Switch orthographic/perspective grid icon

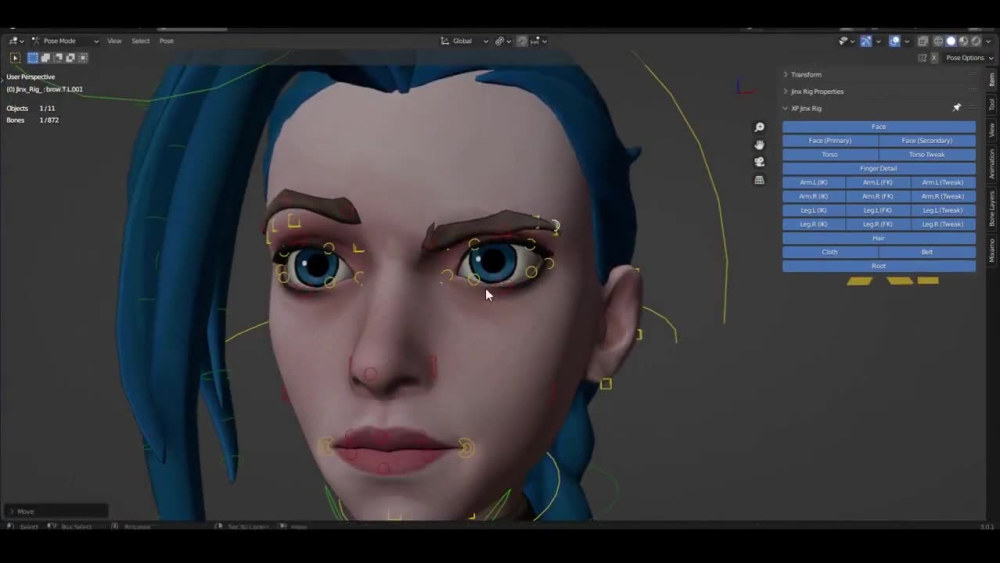tap(759, 180)
